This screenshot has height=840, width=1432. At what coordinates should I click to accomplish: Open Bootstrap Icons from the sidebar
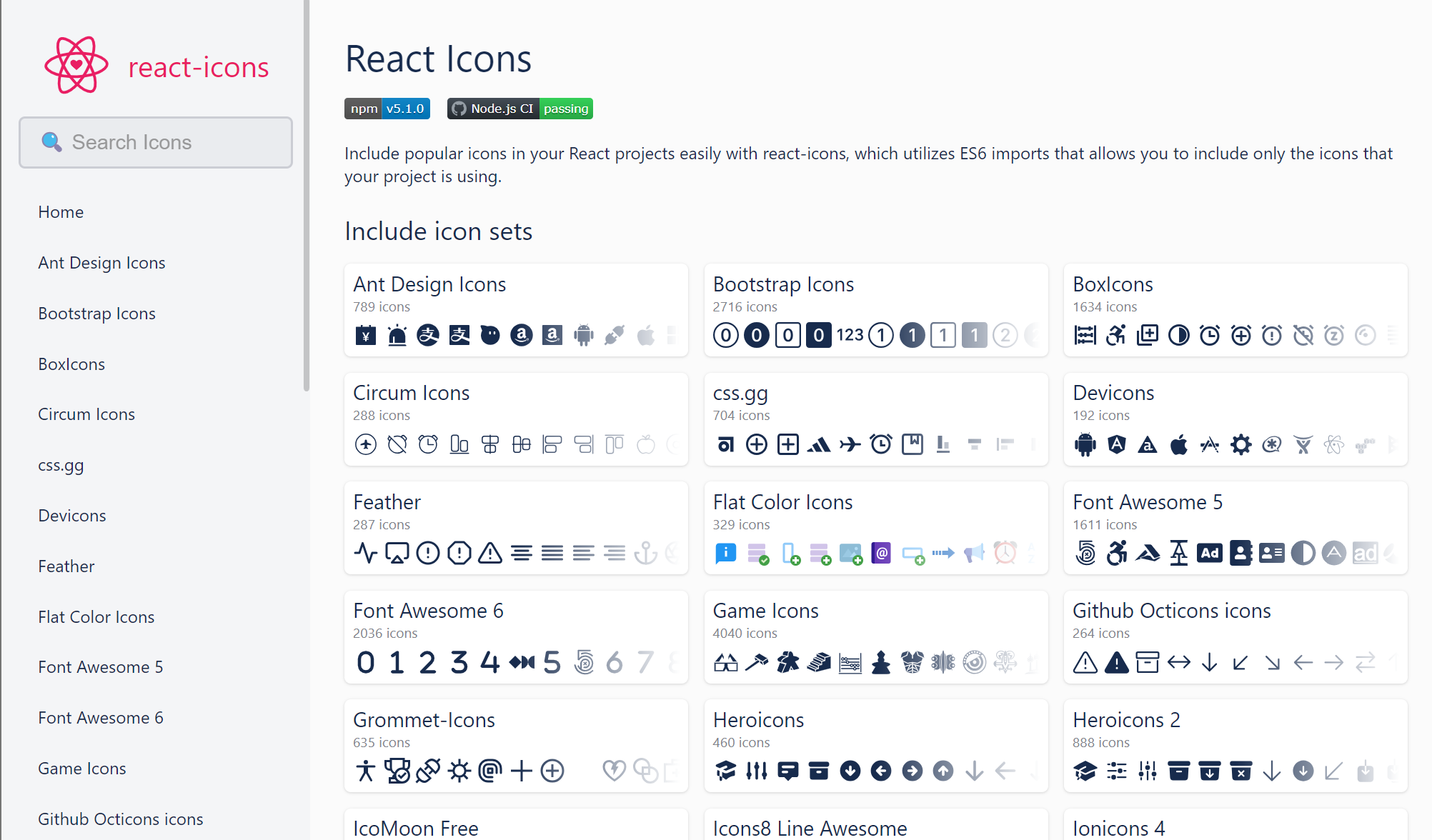pyautogui.click(x=96, y=313)
